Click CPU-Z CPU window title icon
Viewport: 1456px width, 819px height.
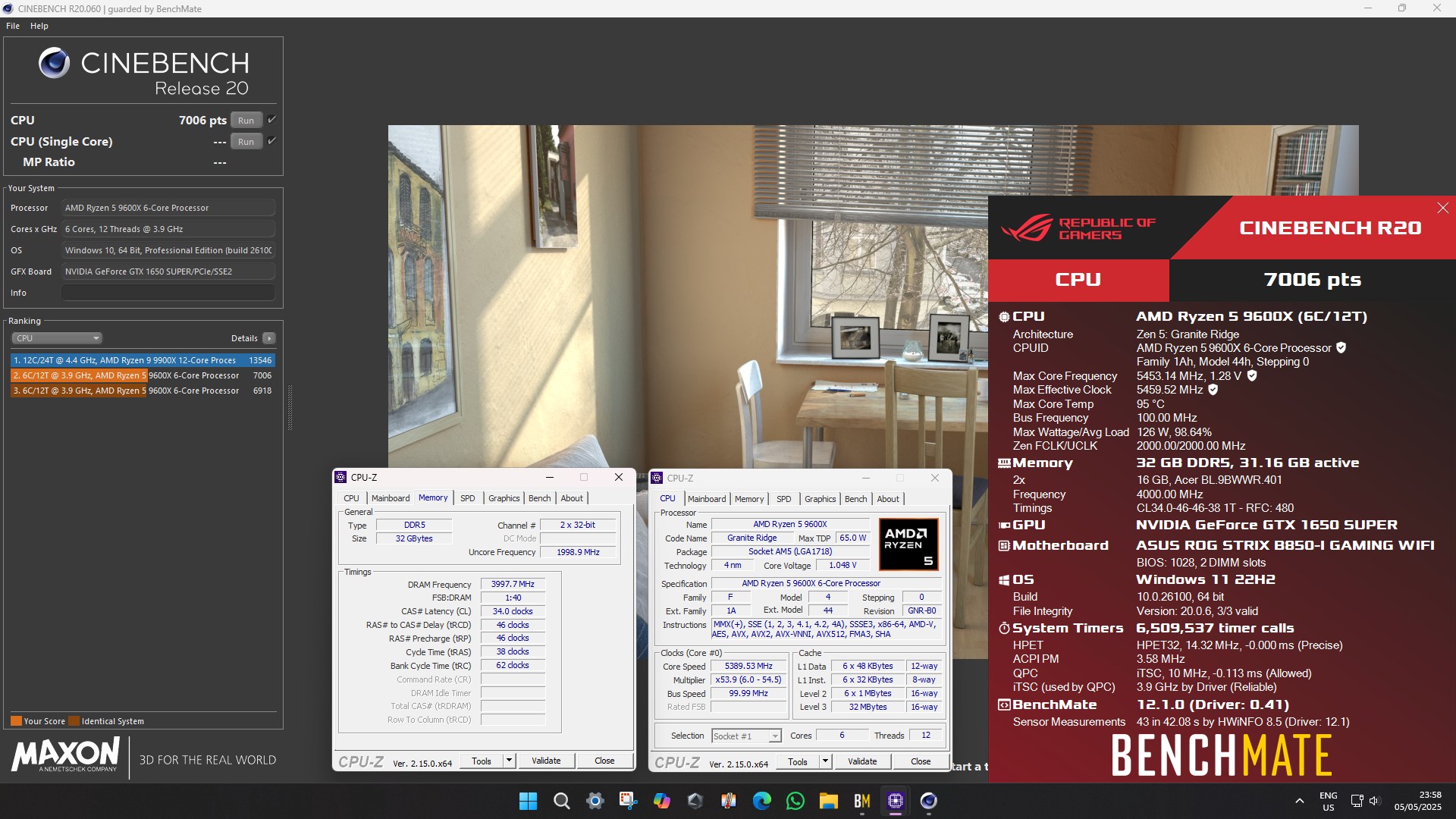pyautogui.click(x=657, y=478)
